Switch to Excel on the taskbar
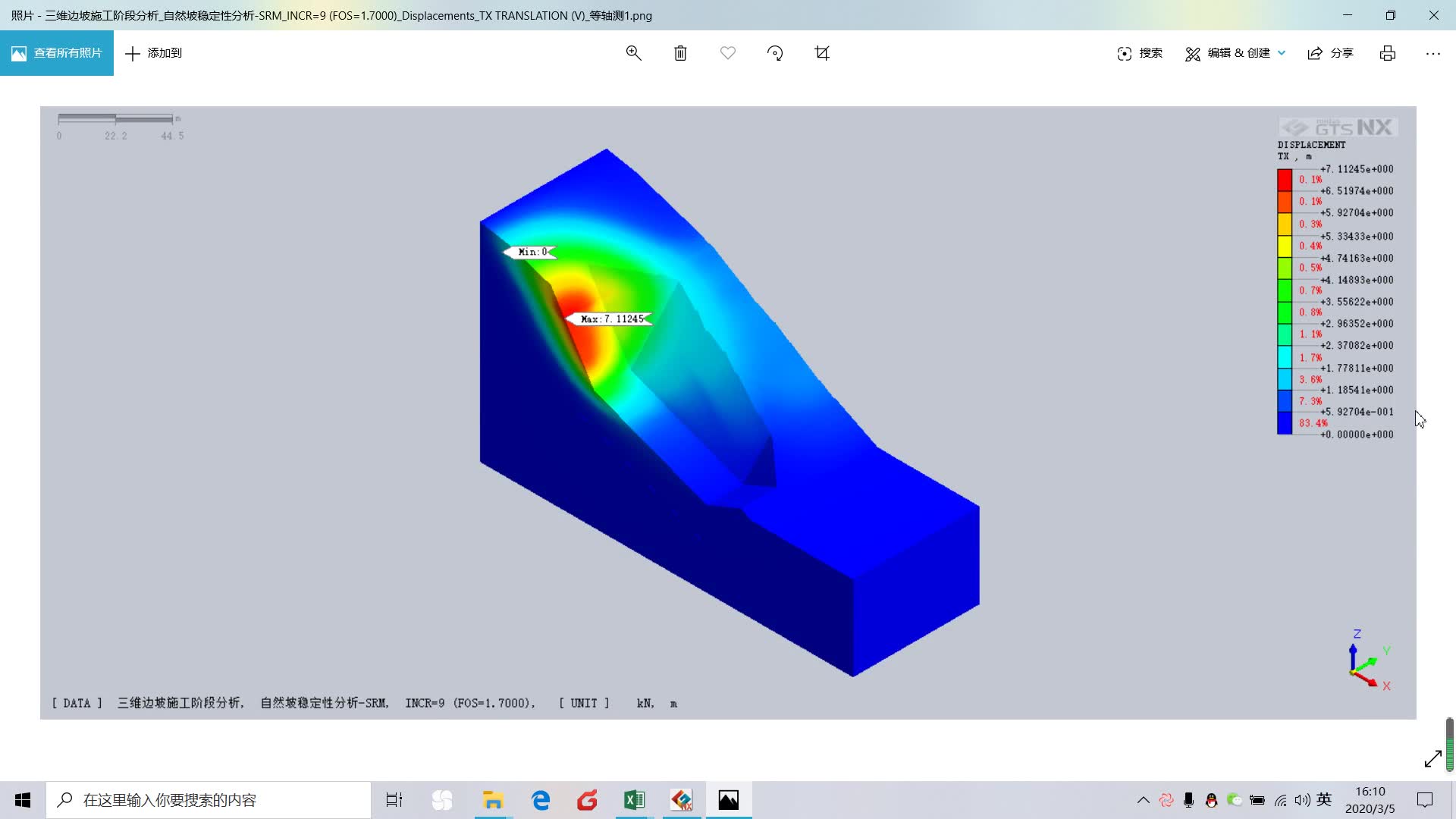The width and height of the screenshot is (1456, 819). point(634,800)
